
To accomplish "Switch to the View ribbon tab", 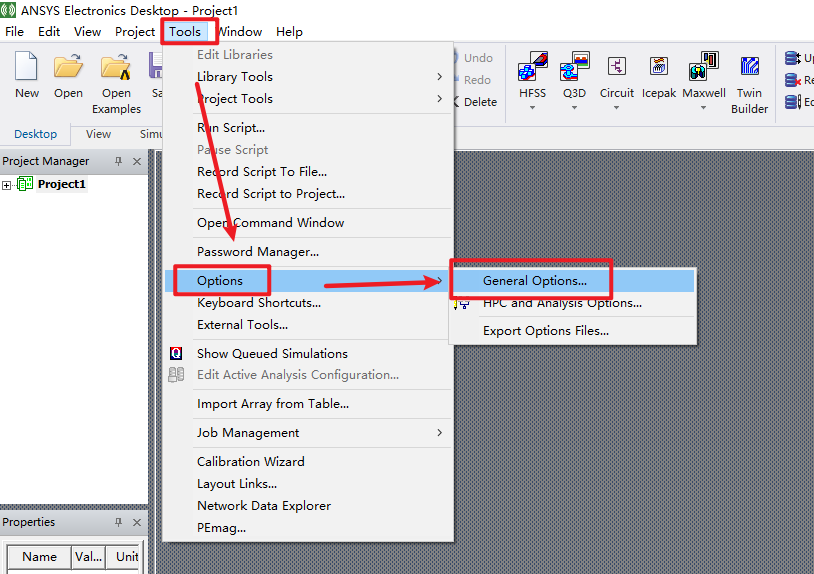I will tap(98, 134).
